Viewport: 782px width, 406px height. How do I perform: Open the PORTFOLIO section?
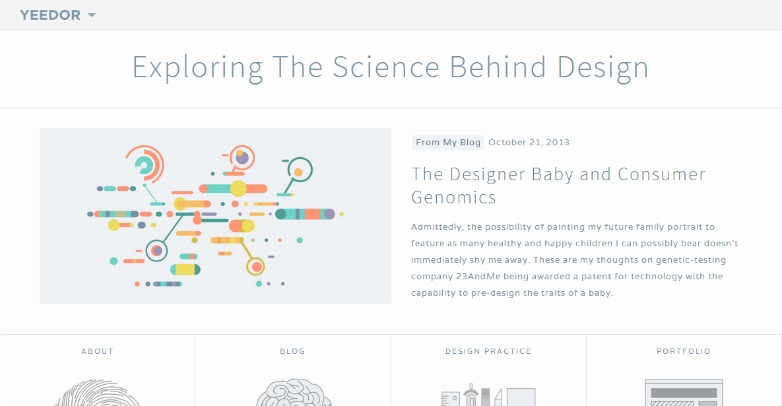683,351
